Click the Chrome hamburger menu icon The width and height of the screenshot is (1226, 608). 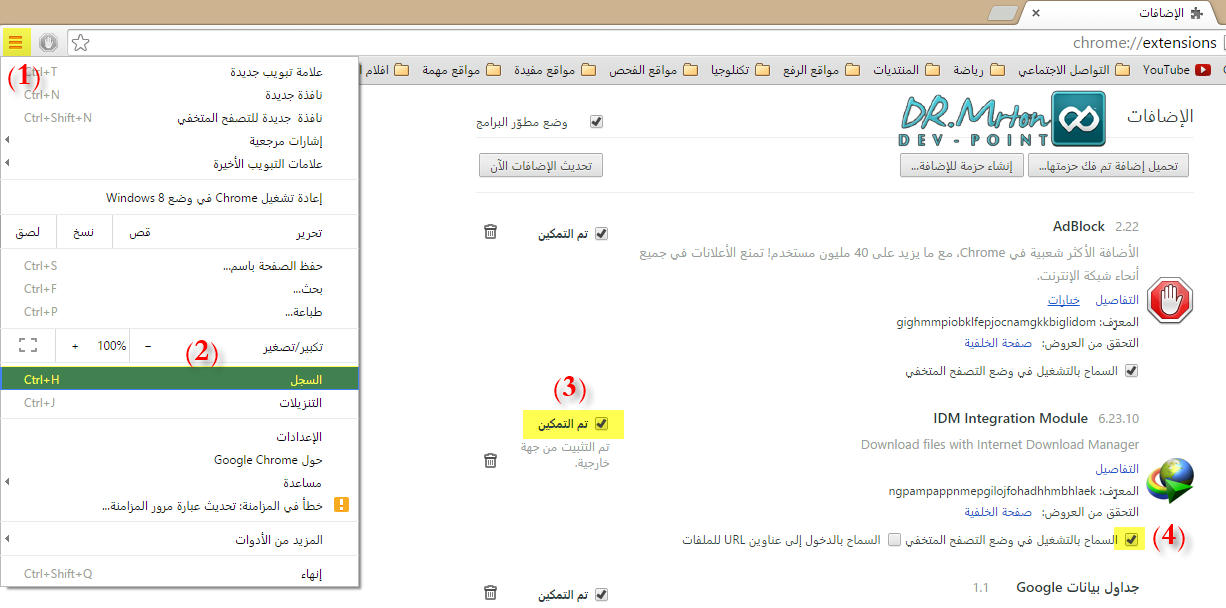tap(16, 43)
